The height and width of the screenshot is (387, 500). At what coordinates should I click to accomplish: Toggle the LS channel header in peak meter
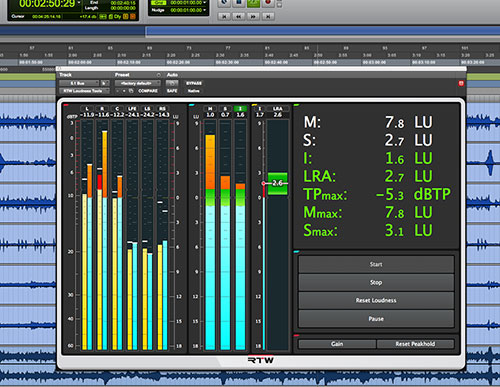pos(147,109)
